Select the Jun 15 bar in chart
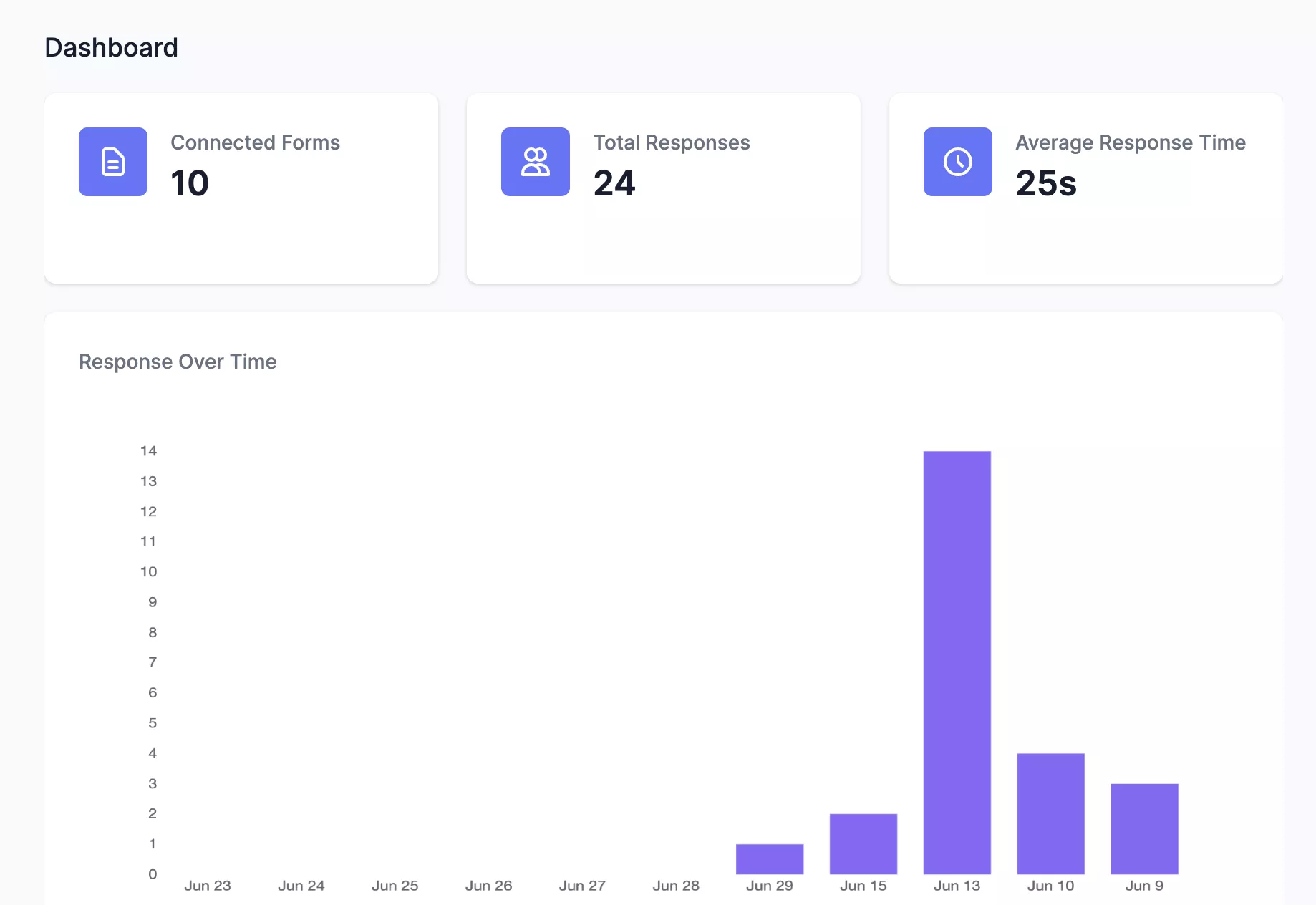Image resolution: width=1316 pixels, height=905 pixels. point(863,843)
